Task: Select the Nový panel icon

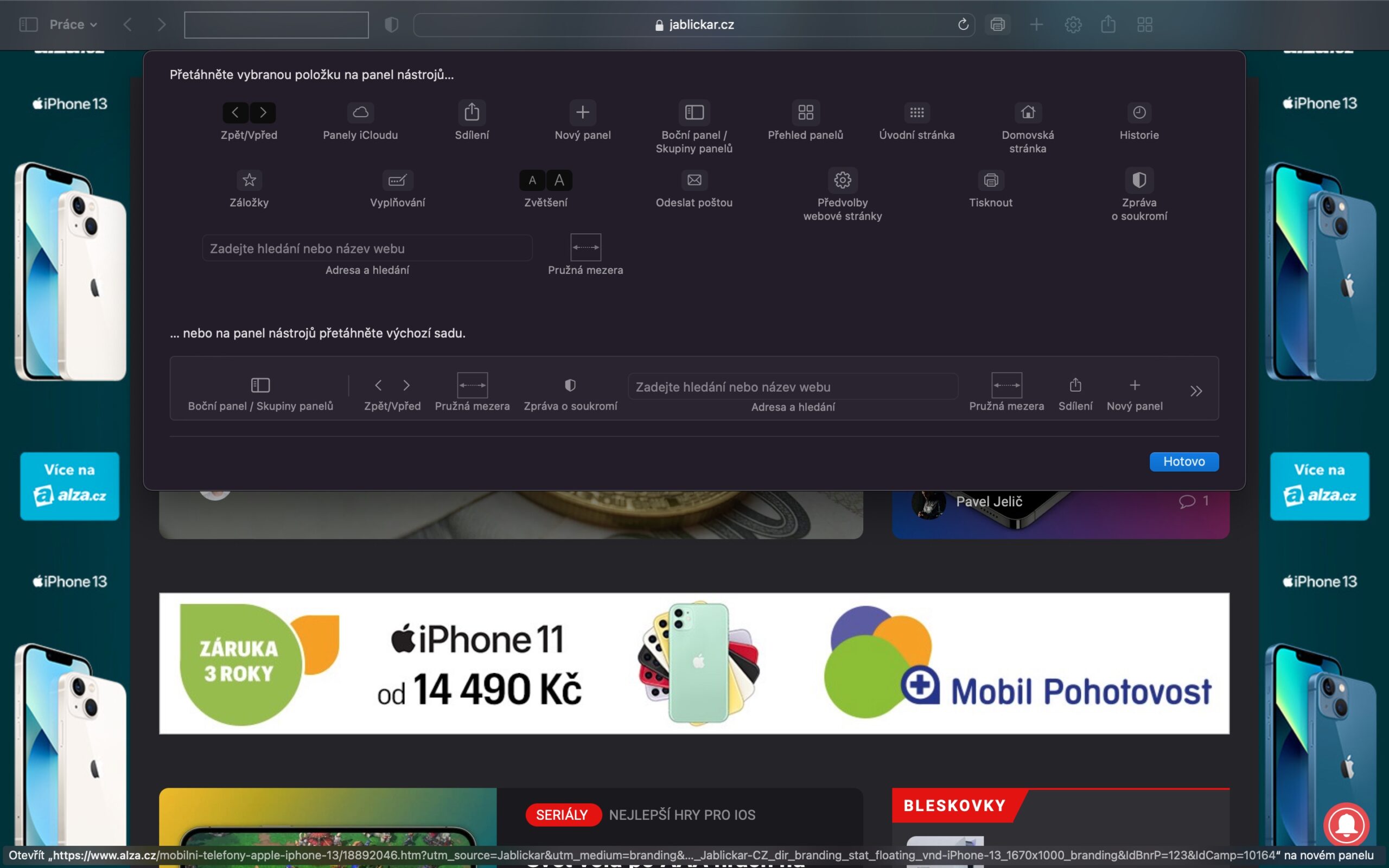Action: pos(583,112)
